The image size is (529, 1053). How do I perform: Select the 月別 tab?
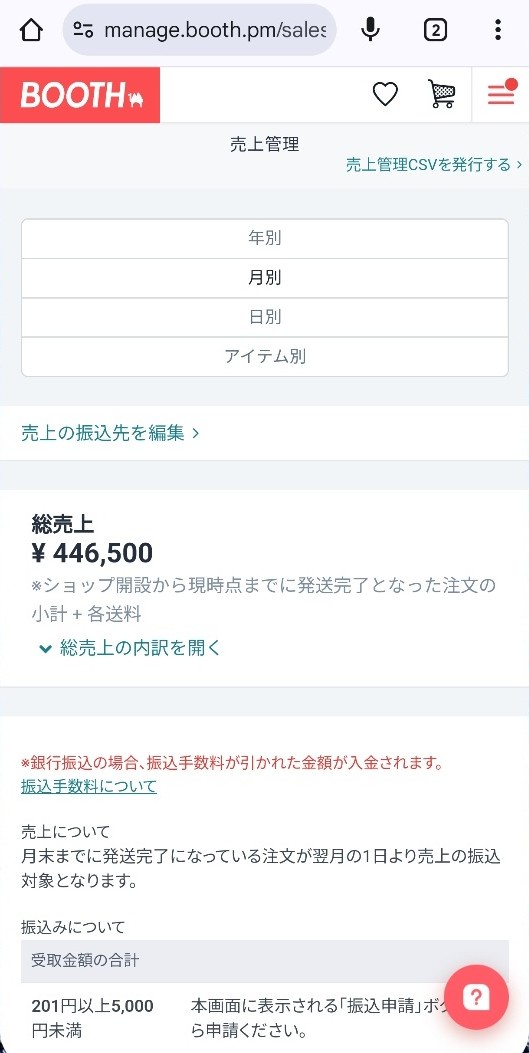pos(264,278)
